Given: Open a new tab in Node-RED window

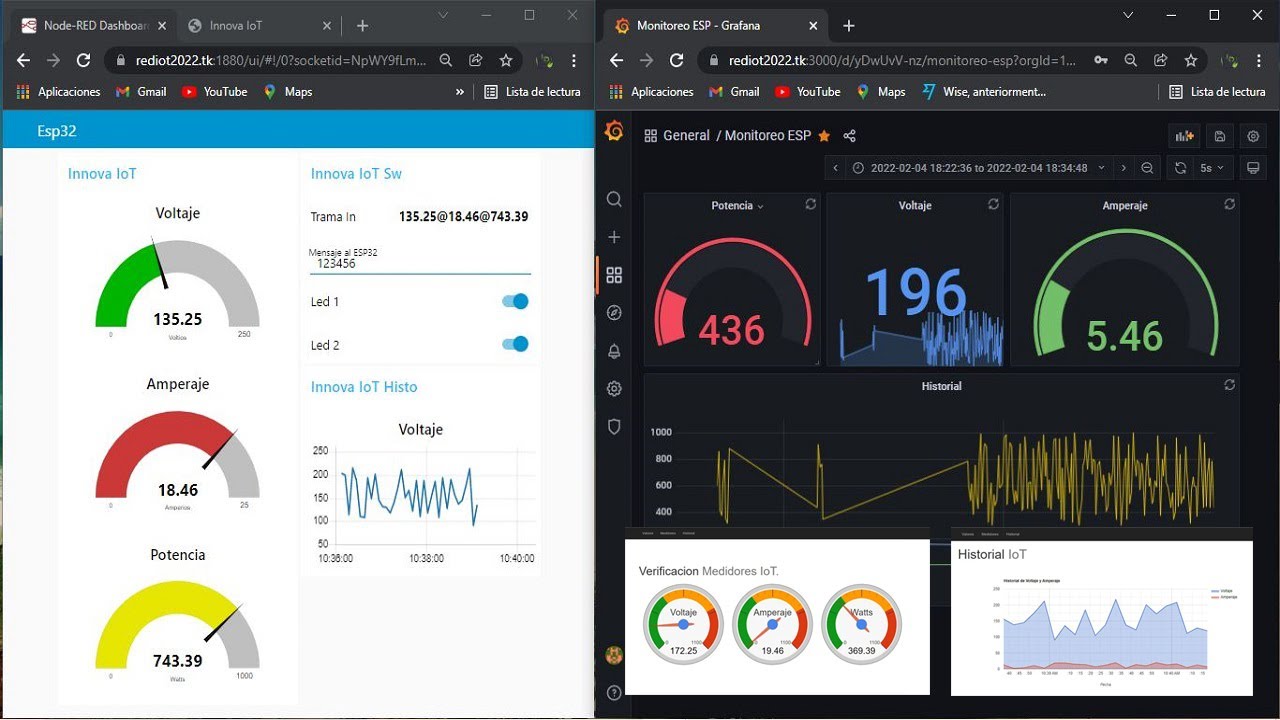Looking at the screenshot, I should [362, 26].
